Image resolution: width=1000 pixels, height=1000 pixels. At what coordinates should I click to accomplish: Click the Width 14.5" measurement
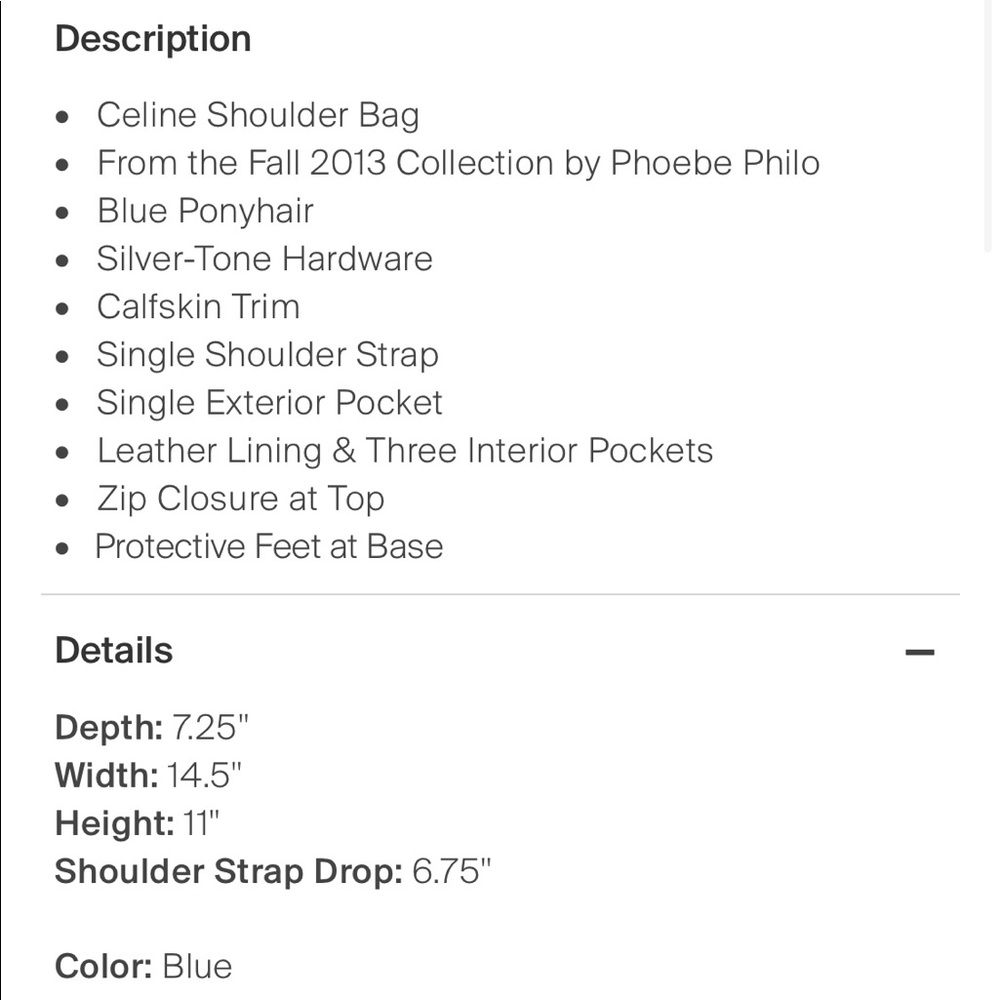(149, 776)
